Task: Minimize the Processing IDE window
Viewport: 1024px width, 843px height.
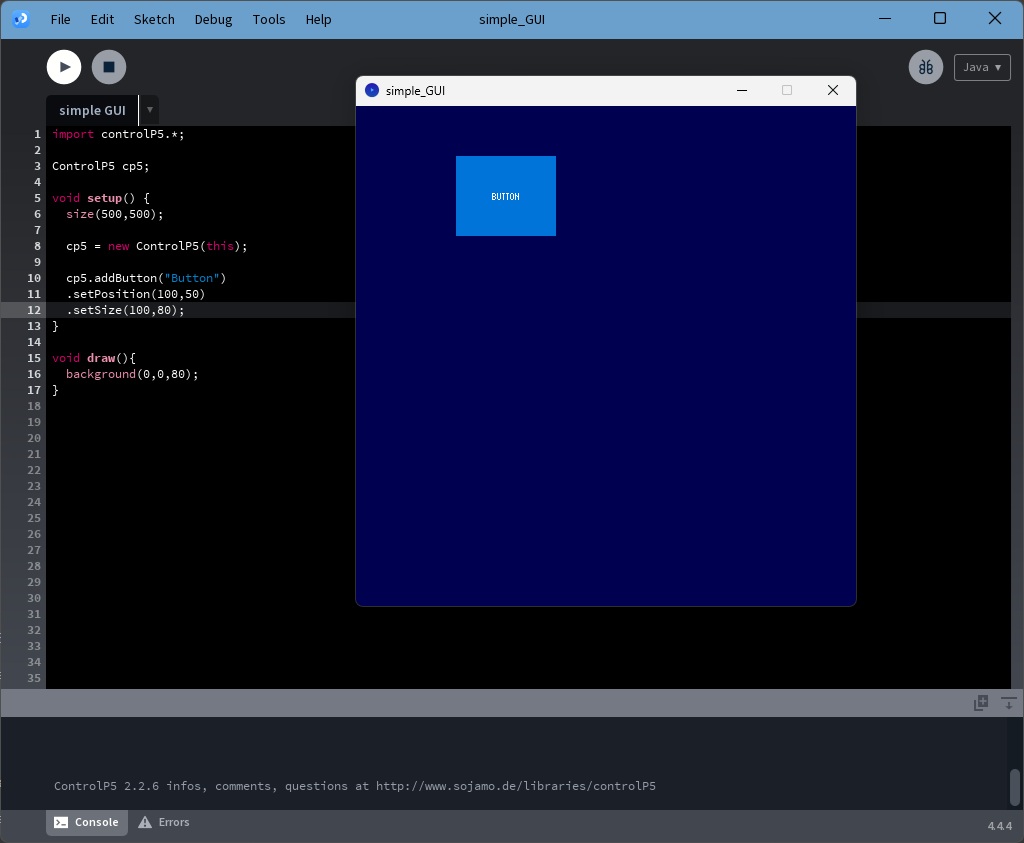Action: [885, 19]
